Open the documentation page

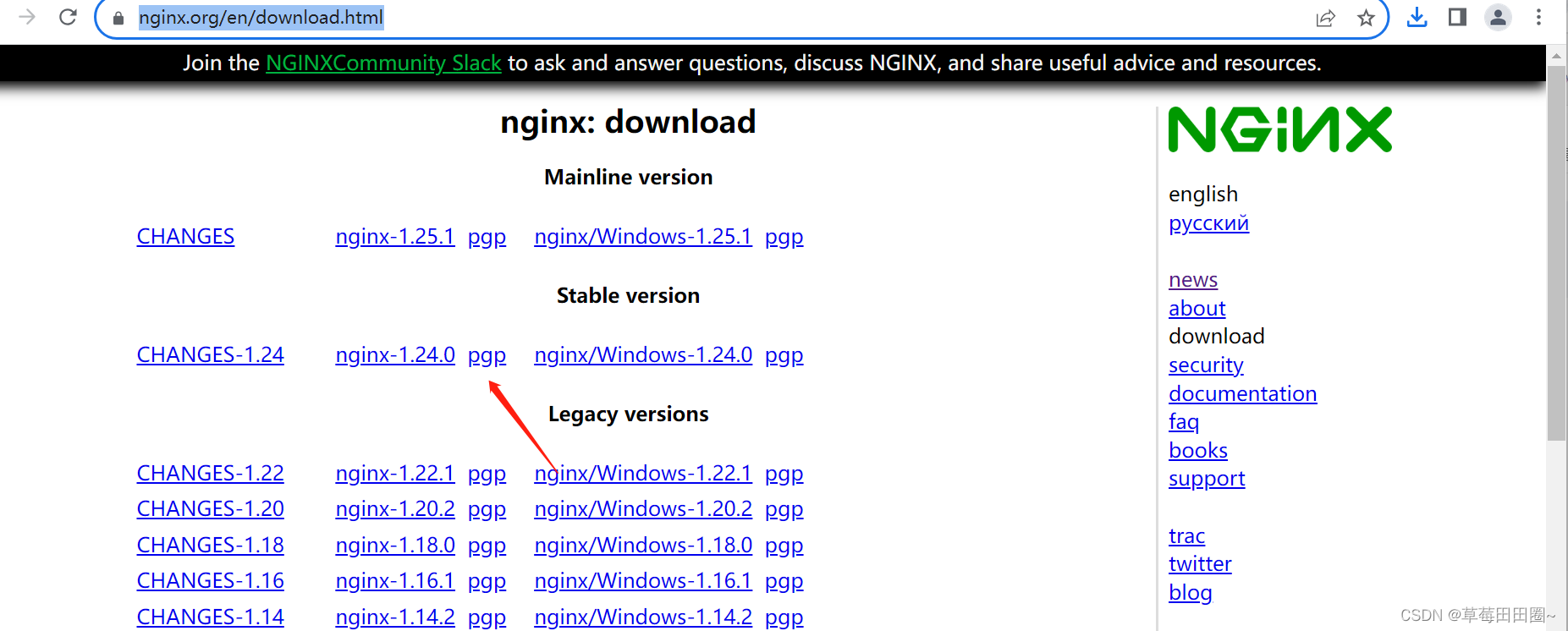pyautogui.click(x=1242, y=394)
